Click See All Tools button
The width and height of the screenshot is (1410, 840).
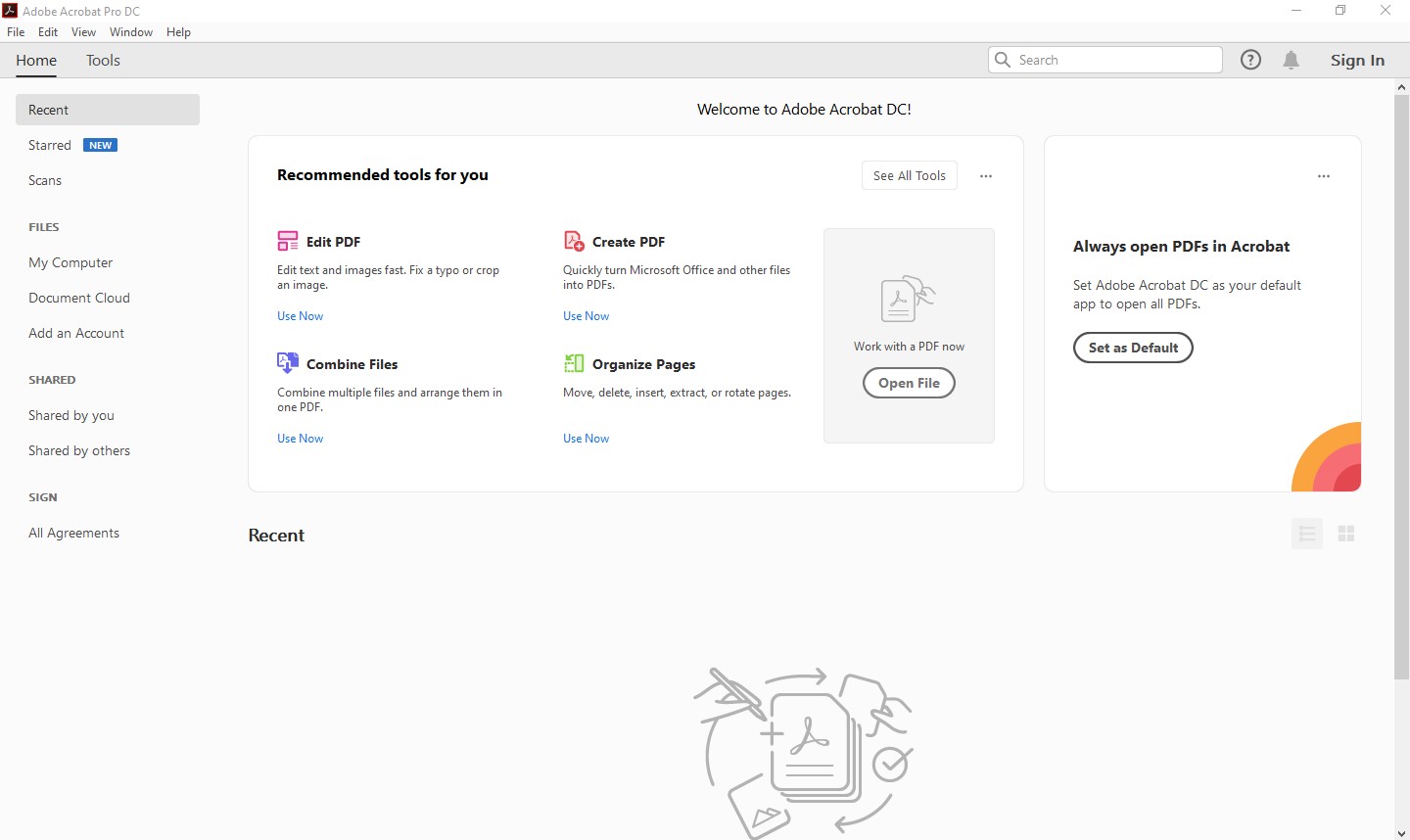[910, 176]
